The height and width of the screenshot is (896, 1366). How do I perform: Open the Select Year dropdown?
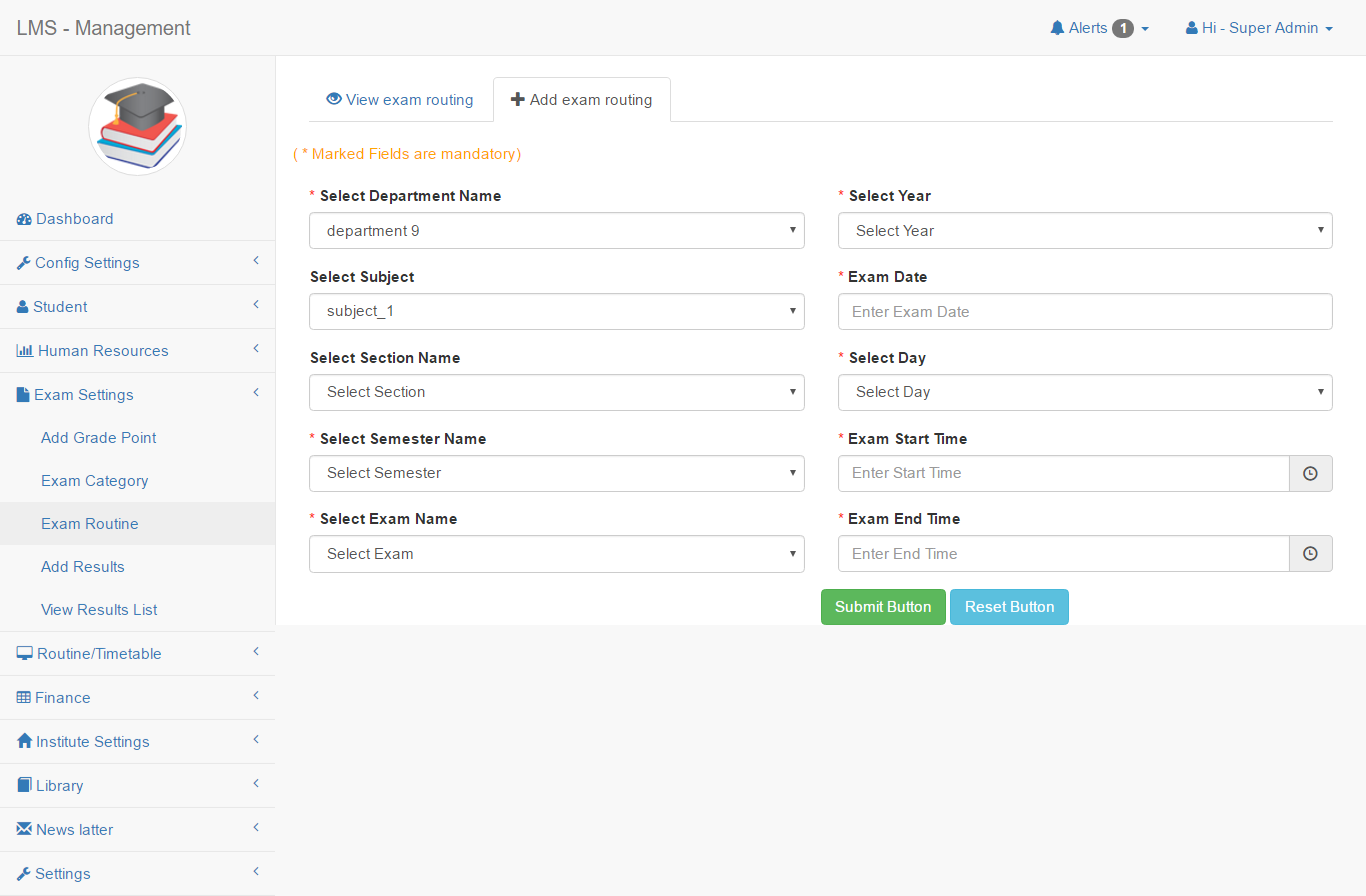(x=1085, y=230)
